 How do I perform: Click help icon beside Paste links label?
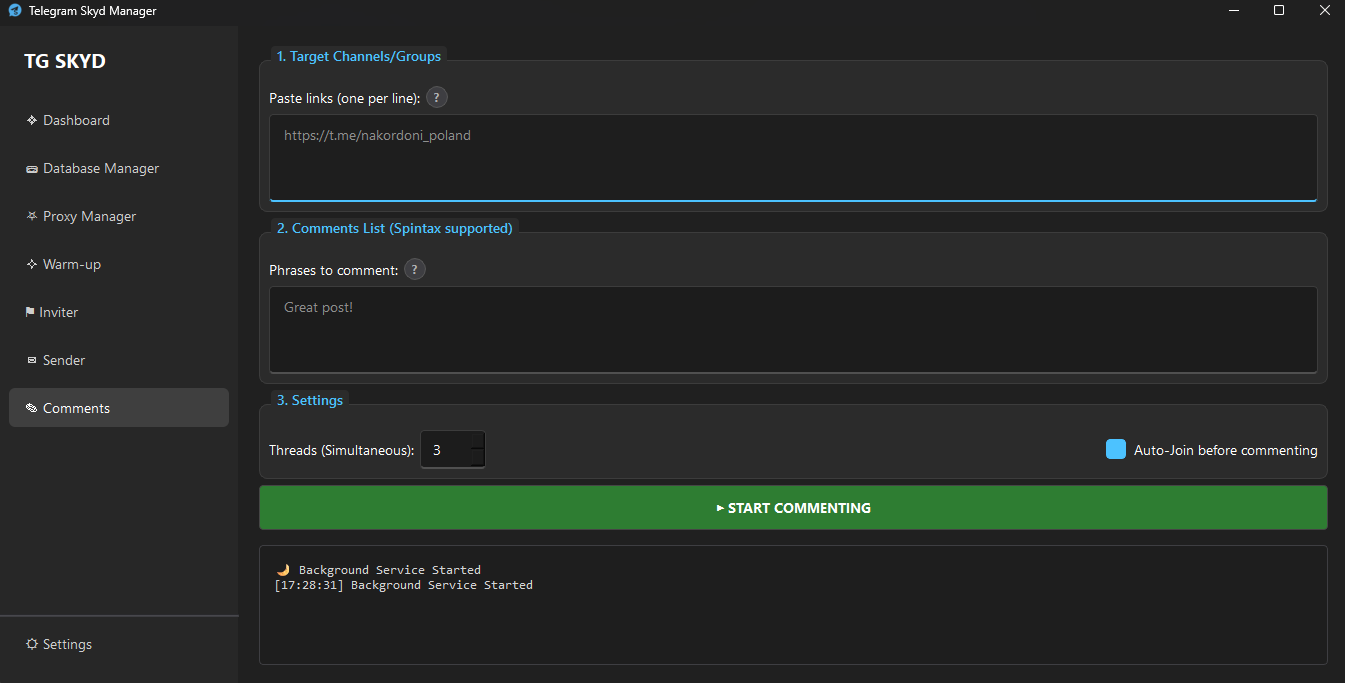click(436, 98)
